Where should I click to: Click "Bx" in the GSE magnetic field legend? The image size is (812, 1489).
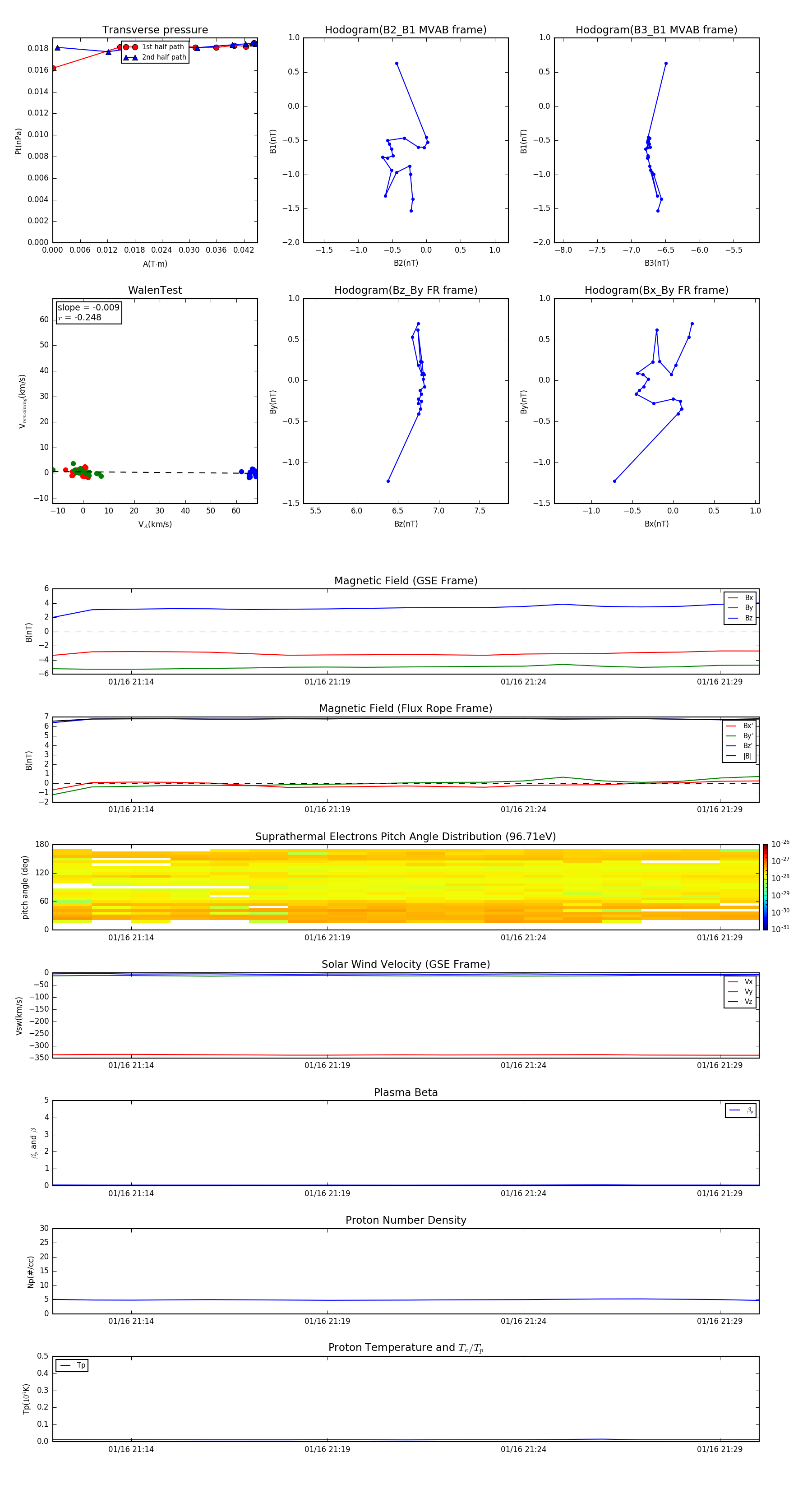[748, 598]
